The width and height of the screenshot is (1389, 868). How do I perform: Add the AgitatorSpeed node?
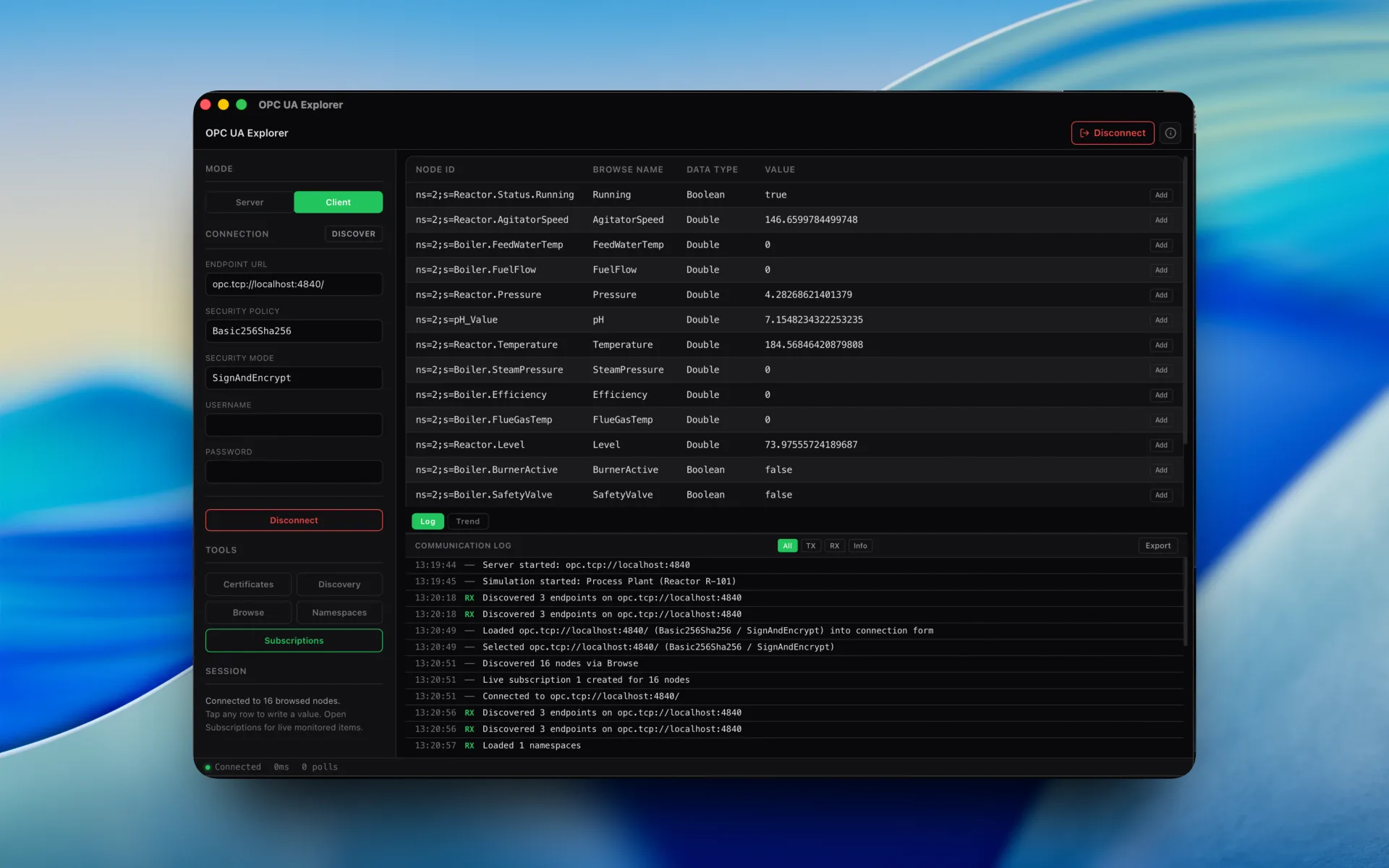[1161, 220]
